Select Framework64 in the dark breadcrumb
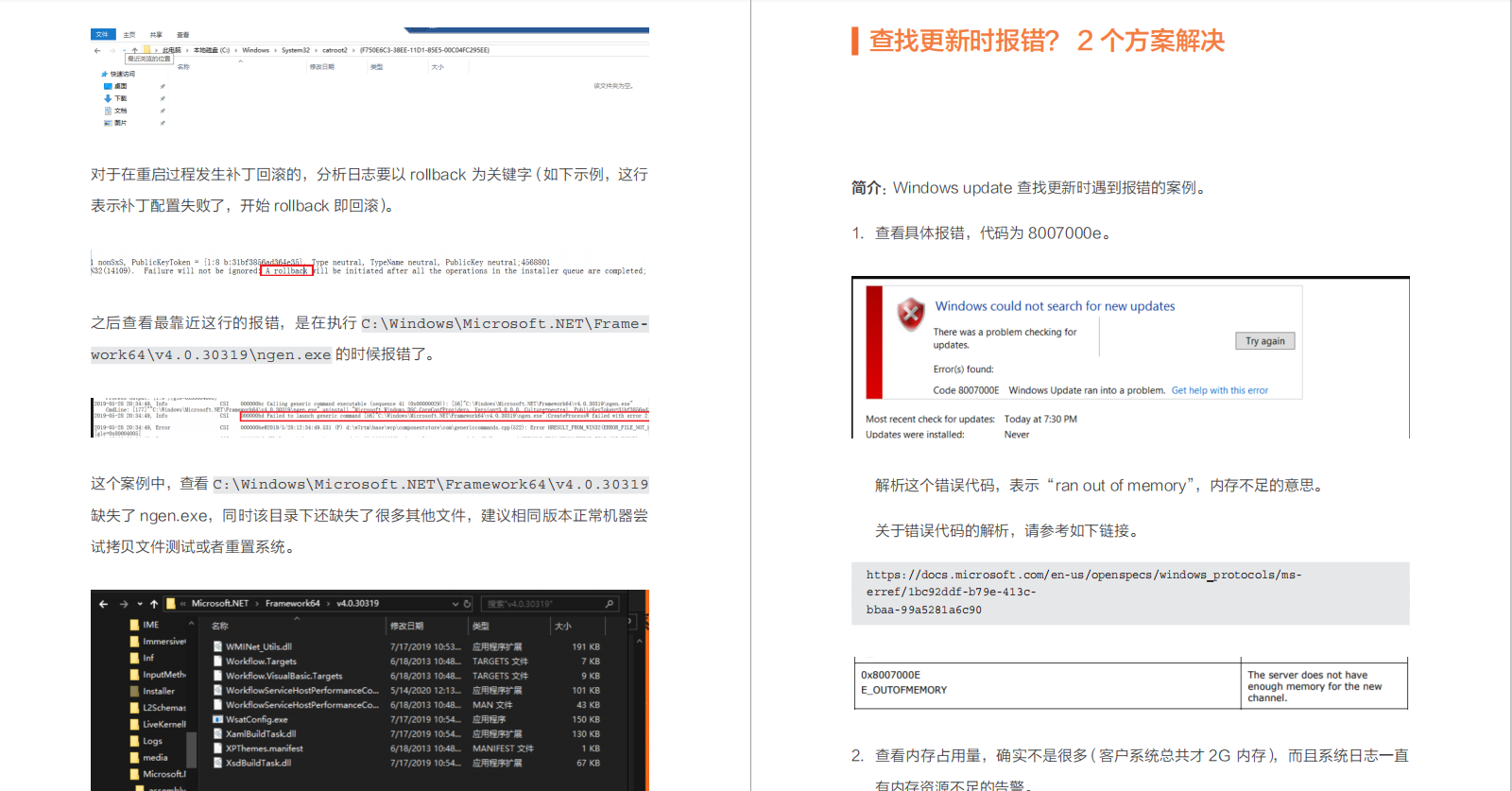 coord(293,603)
